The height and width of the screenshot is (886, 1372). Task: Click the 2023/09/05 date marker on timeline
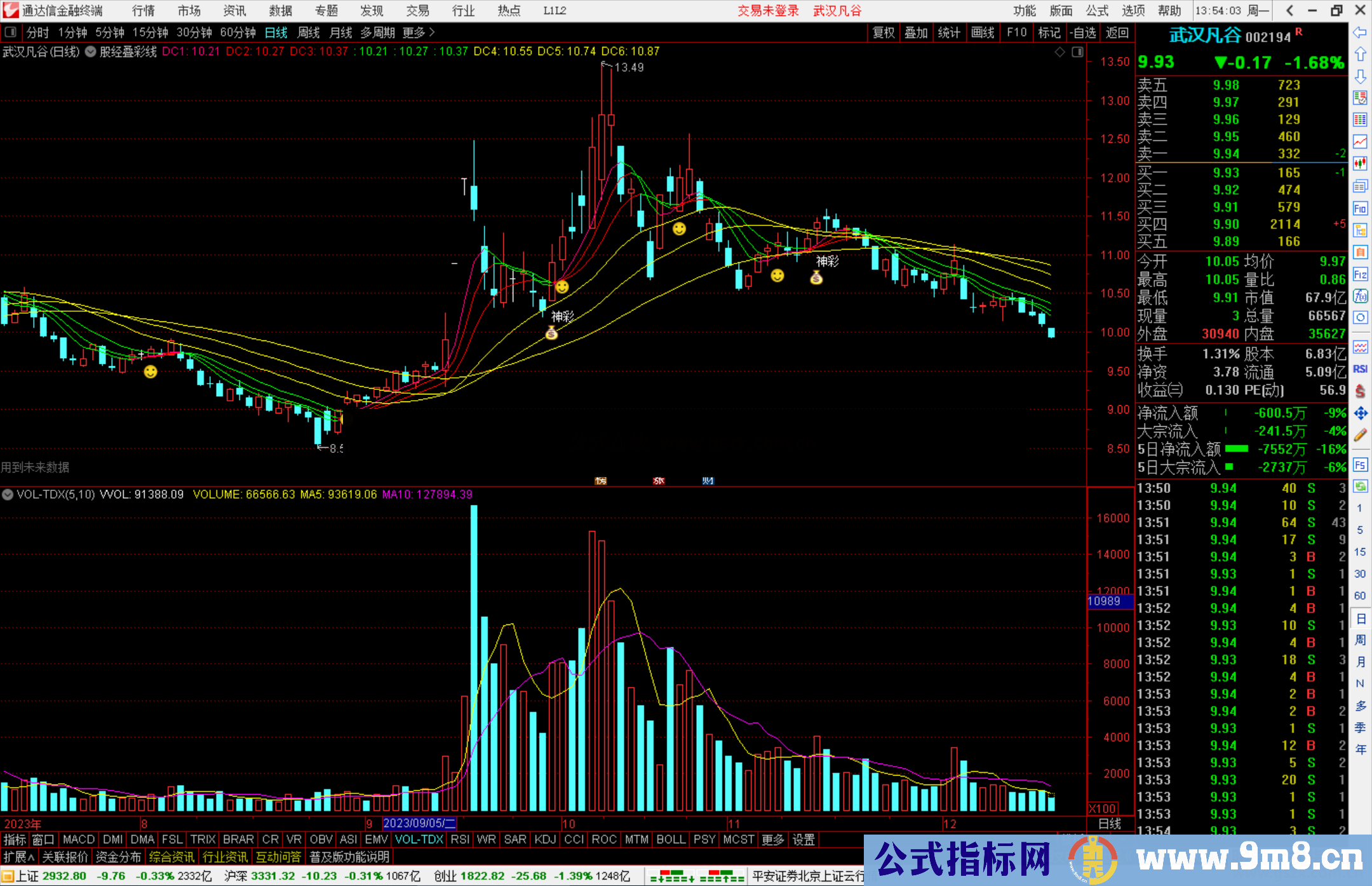coord(419,823)
